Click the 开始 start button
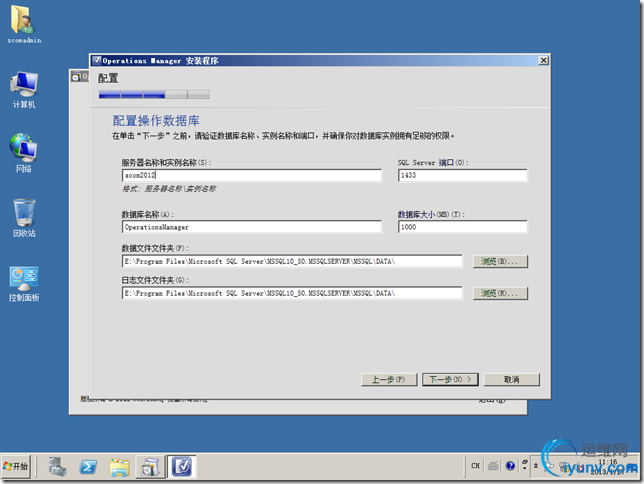This screenshot has height=484, width=644. pyautogui.click(x=16, y=466)
